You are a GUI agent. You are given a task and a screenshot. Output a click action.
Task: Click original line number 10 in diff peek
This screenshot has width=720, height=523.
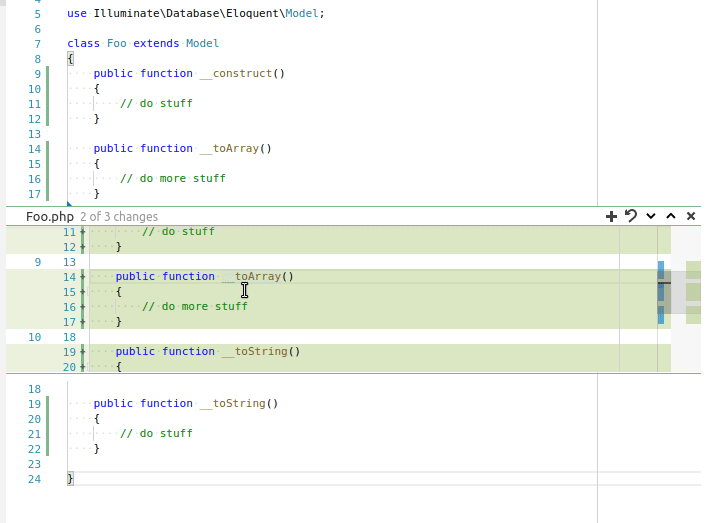pos(34,337)
